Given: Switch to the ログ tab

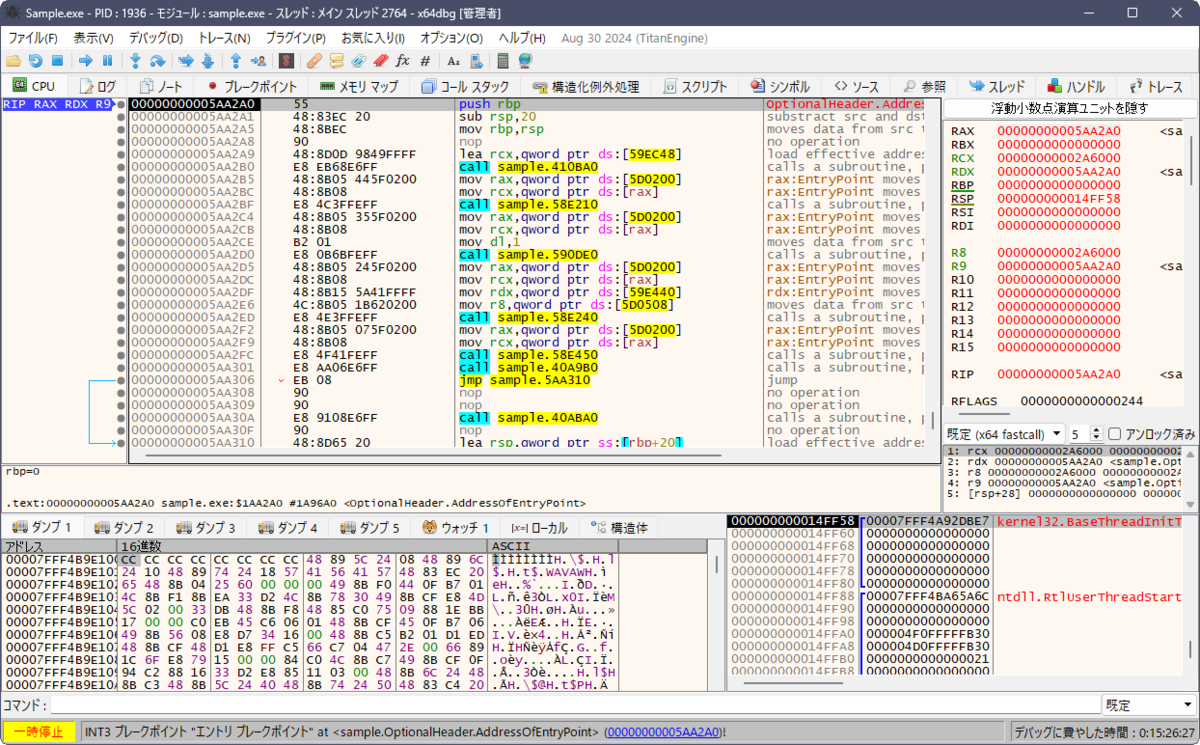Looking at the screenshot, I should 97,86.
